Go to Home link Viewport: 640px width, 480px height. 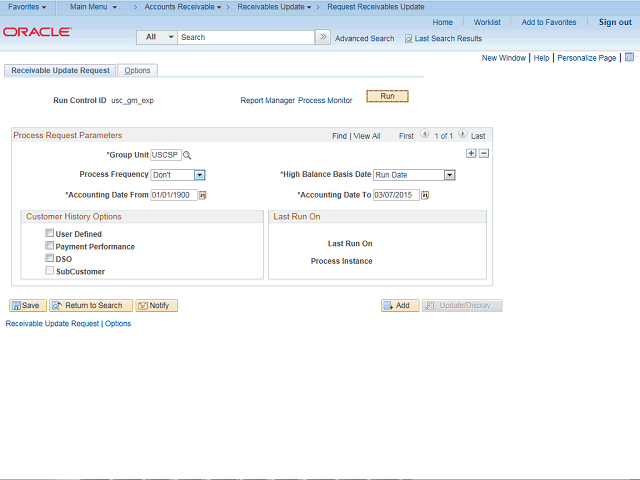tap(442, 22)
